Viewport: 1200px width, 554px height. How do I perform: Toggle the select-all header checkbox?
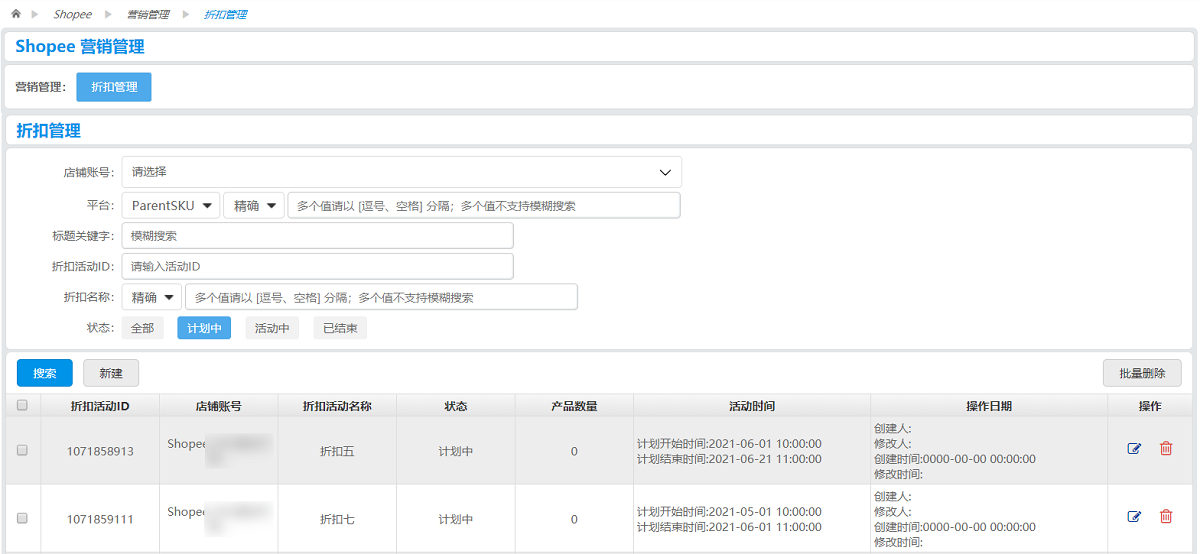[22, 405]
